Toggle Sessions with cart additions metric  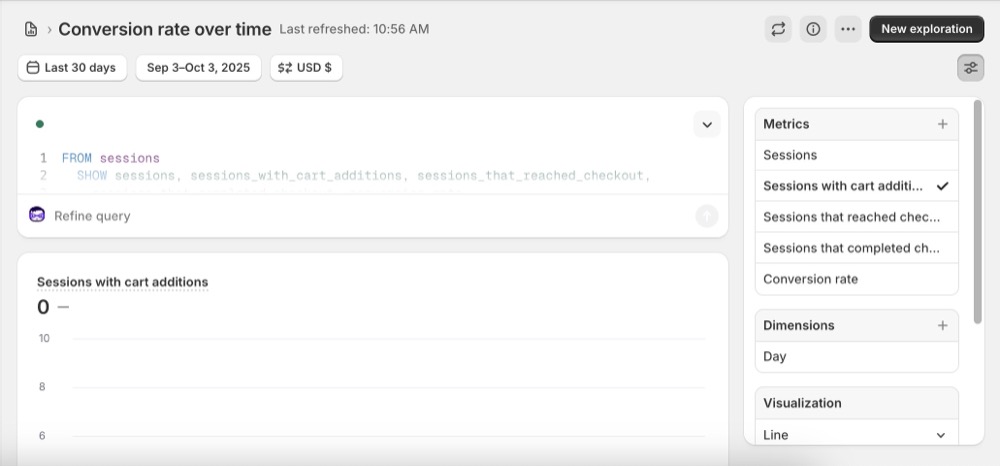click(x=856, y=186)
